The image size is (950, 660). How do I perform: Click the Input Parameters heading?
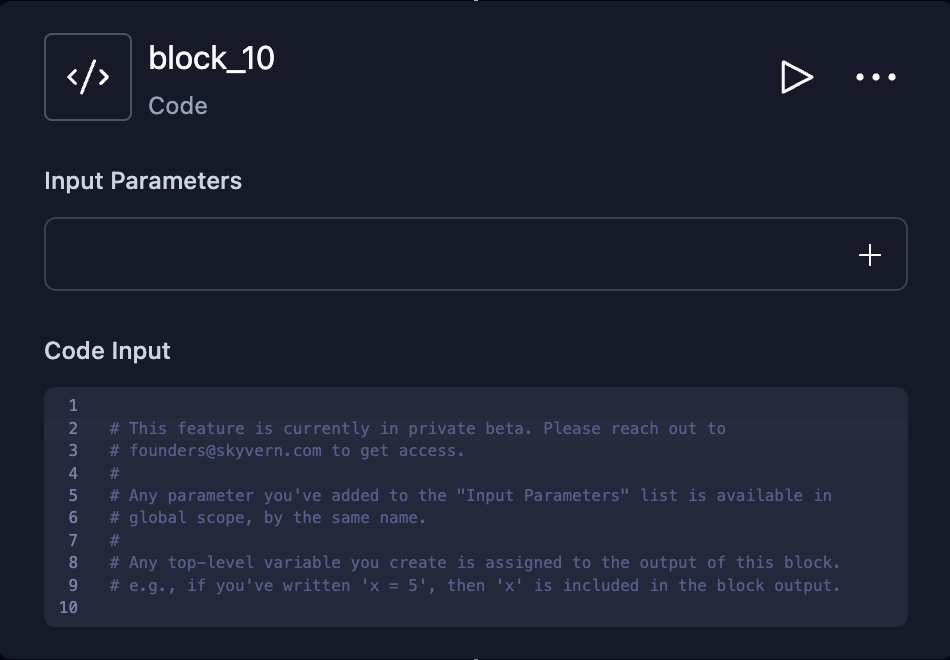coord(143,181)
